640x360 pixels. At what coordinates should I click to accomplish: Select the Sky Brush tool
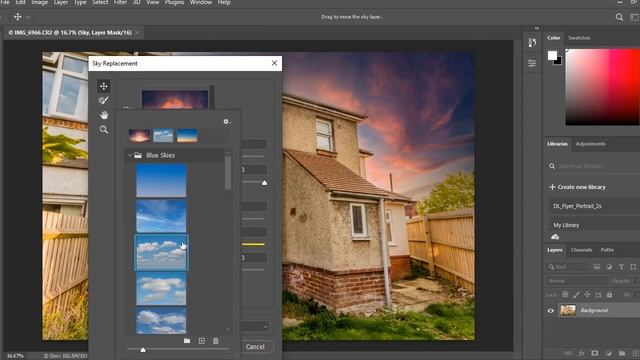[x=104, y=100]
